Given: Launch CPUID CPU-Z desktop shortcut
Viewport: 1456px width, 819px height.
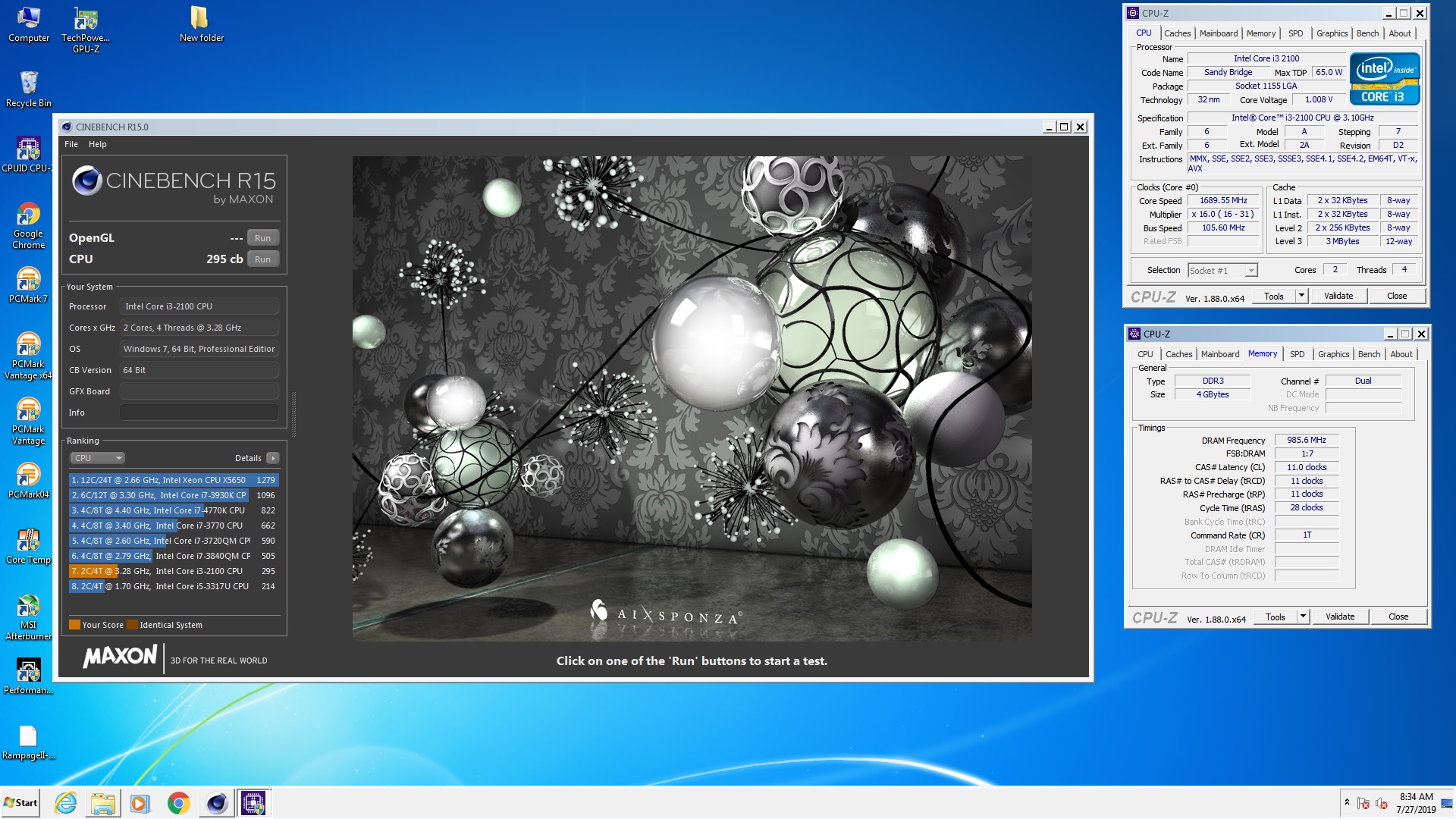Looking at the screenshot, I should click(28, 155).
